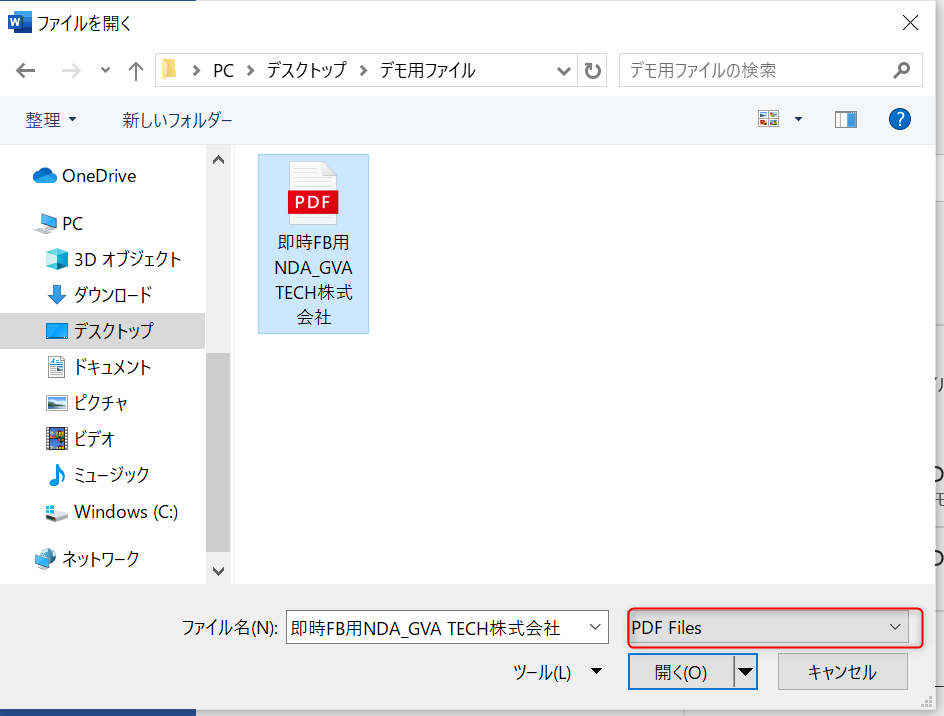944x716 pixels.
Task: Select OneDrive in the navigation pane
Action: click(98, 176)
